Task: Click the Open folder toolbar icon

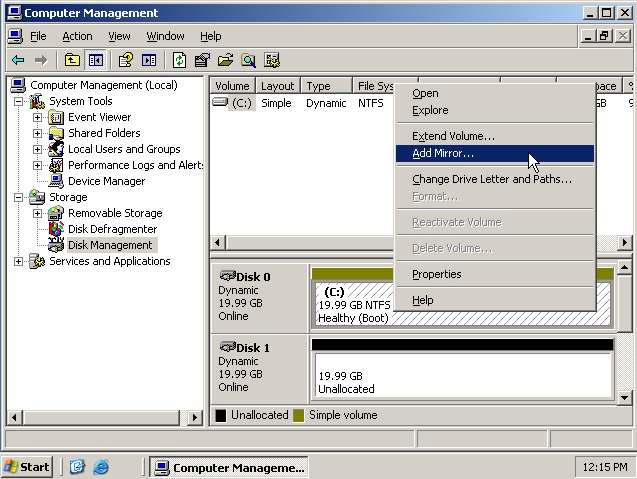Action: tap(225, 61)
